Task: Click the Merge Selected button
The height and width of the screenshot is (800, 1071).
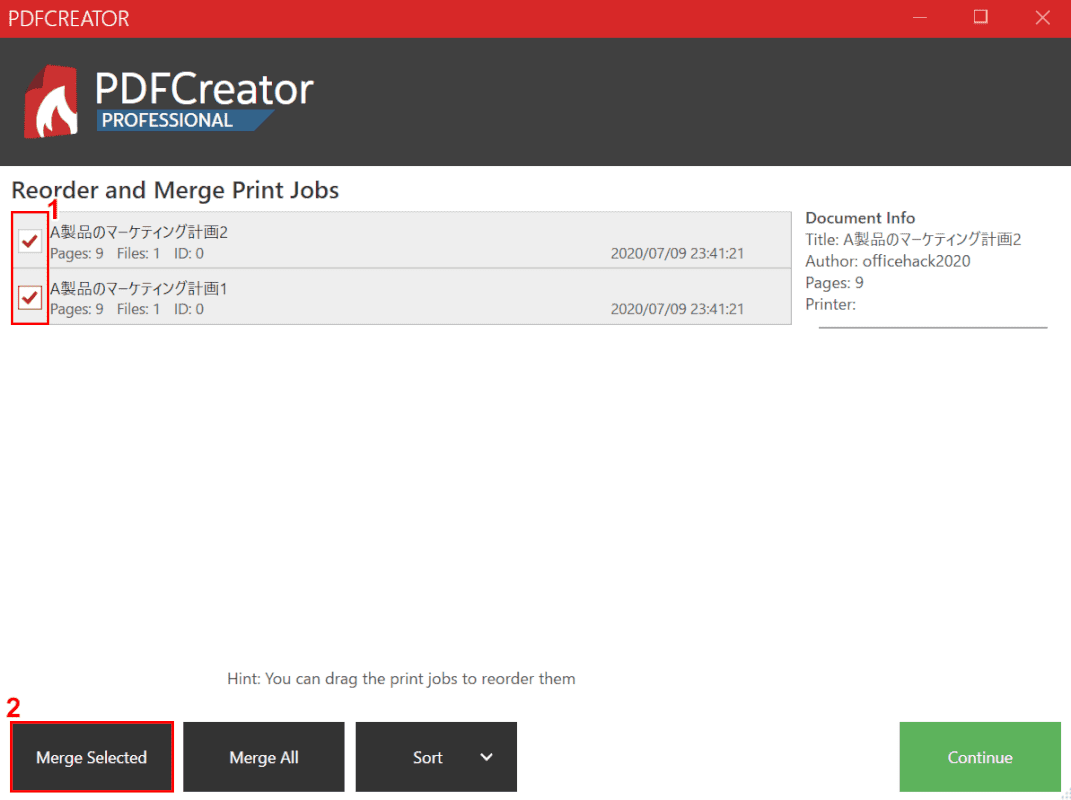Action: click(x=92, y=757)
